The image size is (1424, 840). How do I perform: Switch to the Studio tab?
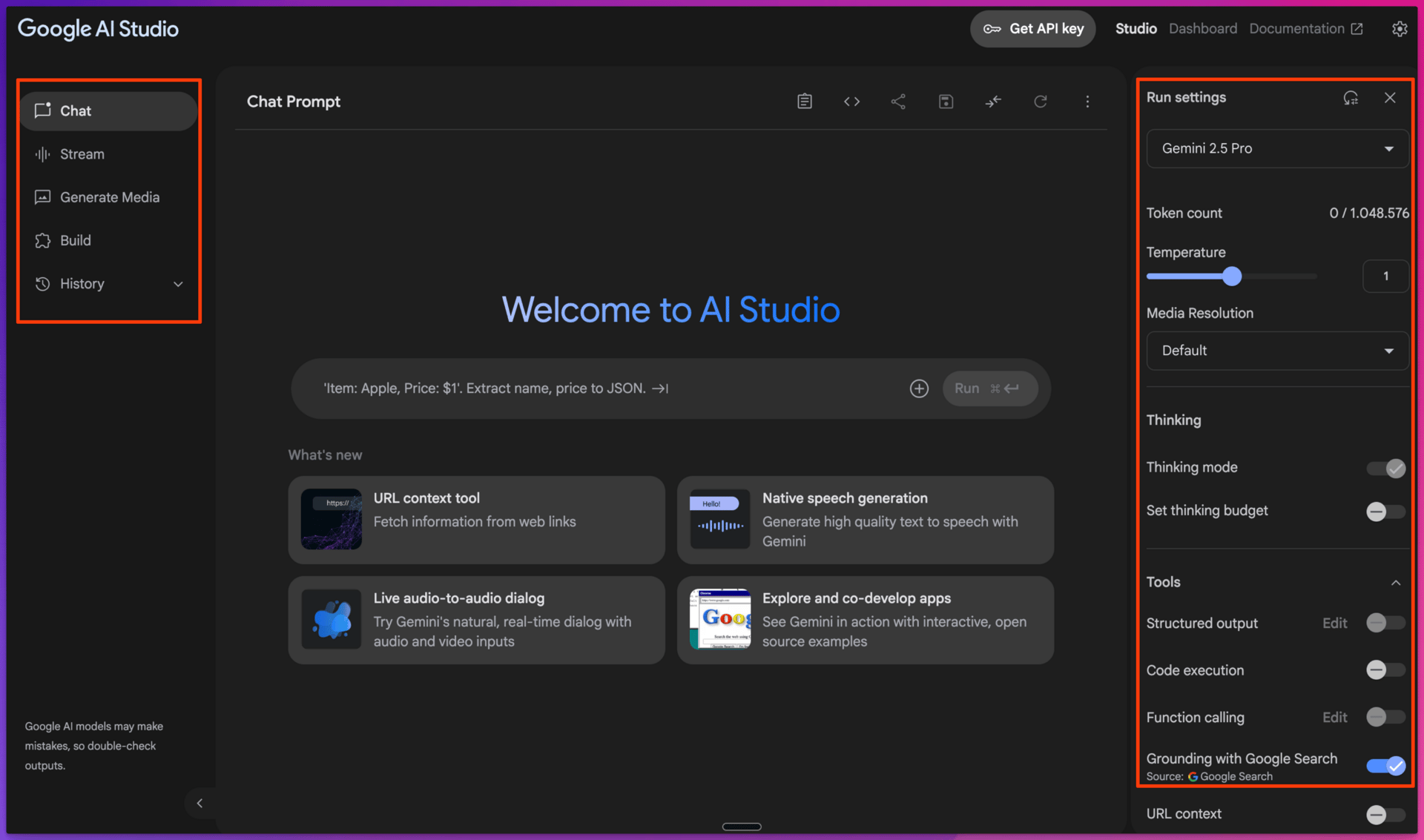point(1135,29)
